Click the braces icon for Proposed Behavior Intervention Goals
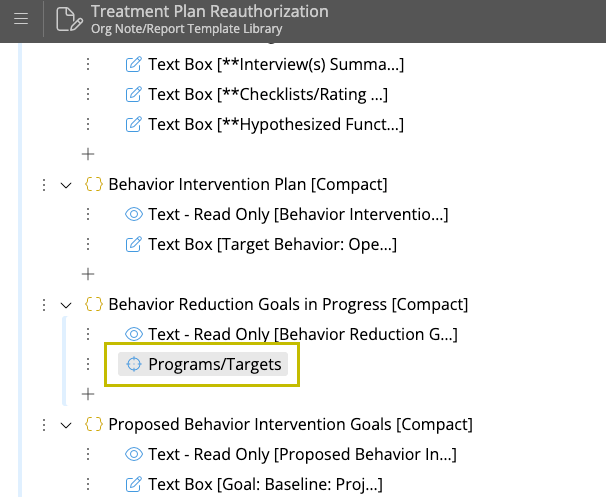The width and height of the screenshot is (606, 497). pyautogui.click(x=94, y=425)
